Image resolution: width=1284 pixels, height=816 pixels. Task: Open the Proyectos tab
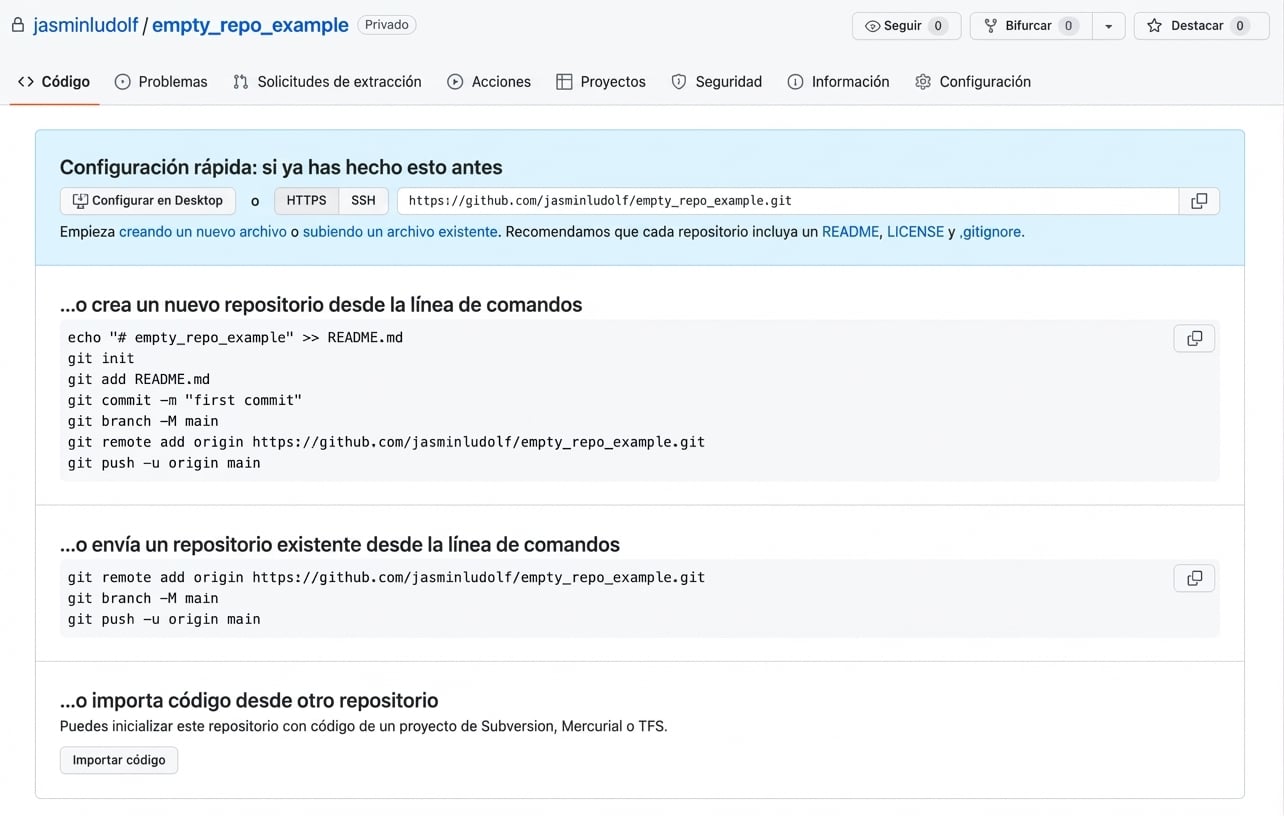click(x=601, y=82)
